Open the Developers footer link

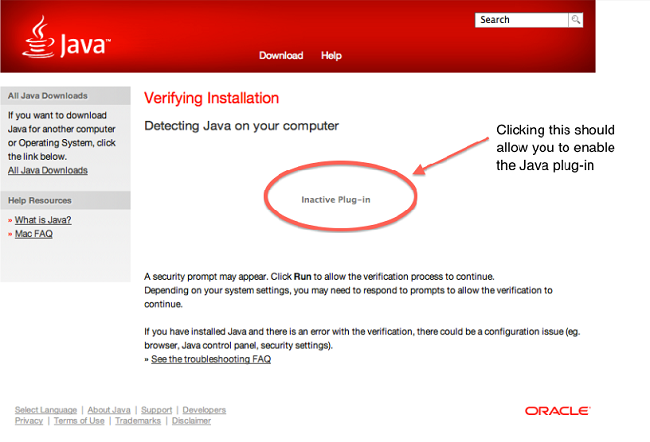(x=204, y=410)
